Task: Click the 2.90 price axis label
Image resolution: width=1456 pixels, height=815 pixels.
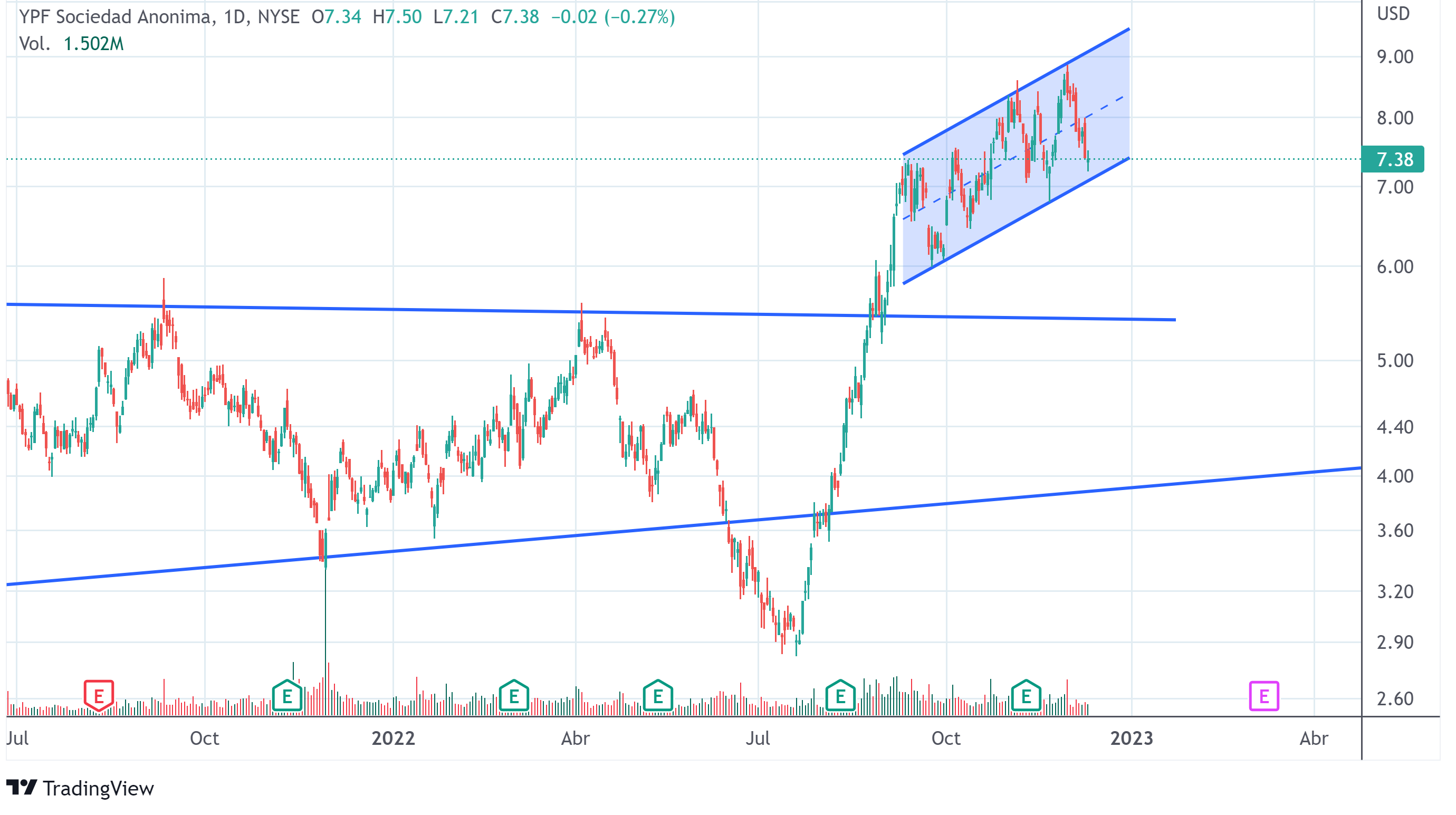Action: 1395,643
